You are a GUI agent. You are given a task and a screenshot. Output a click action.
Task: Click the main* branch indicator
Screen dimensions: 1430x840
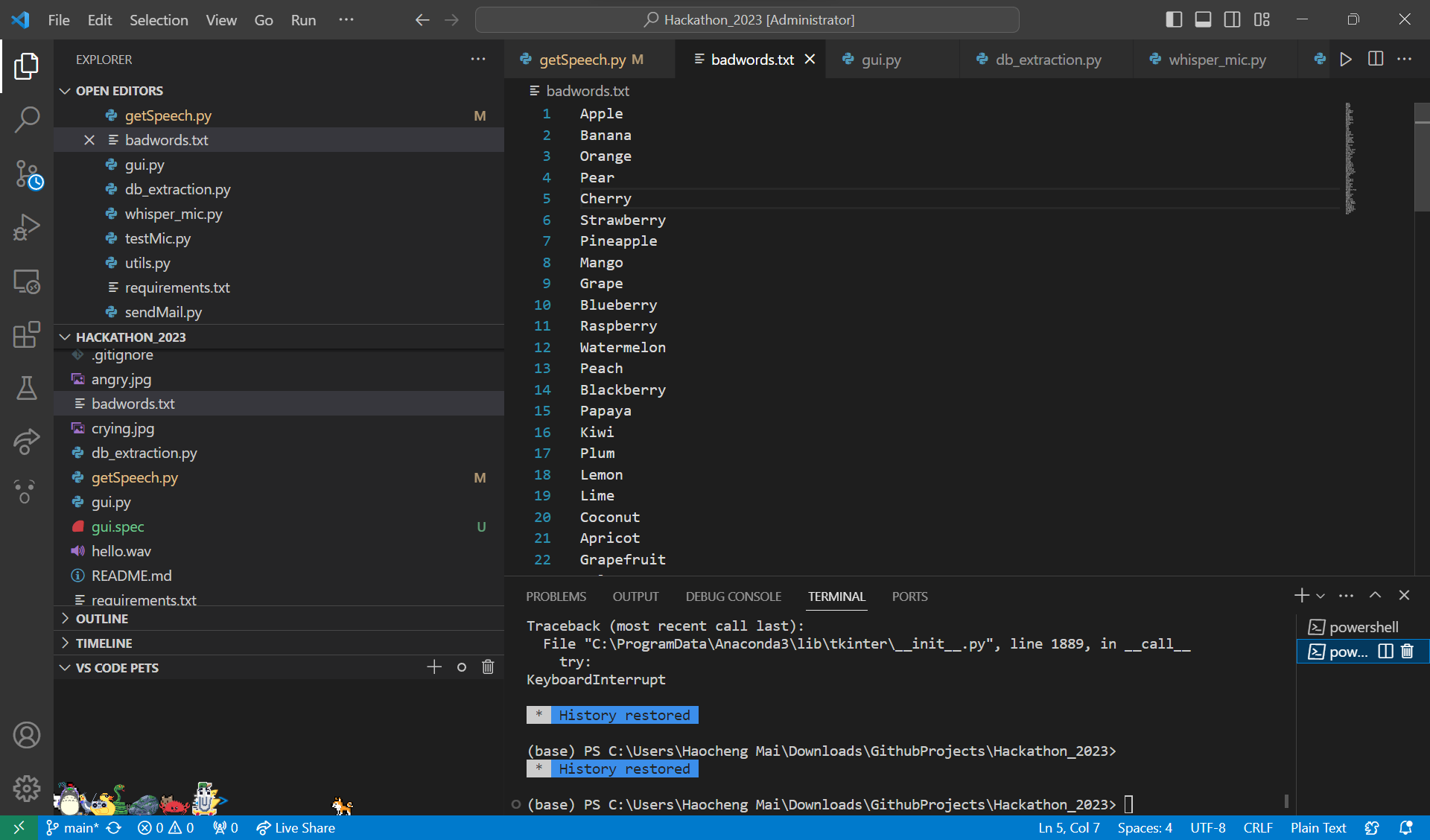(x=73, y=828)
